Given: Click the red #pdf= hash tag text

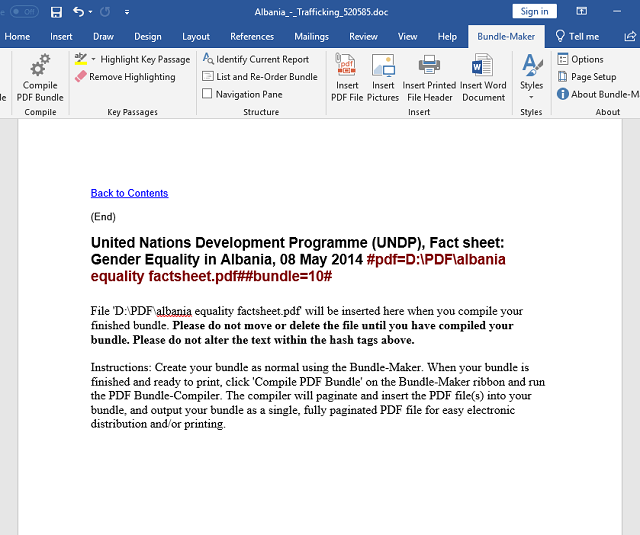Looking at the screenshot, I should 298,268.
